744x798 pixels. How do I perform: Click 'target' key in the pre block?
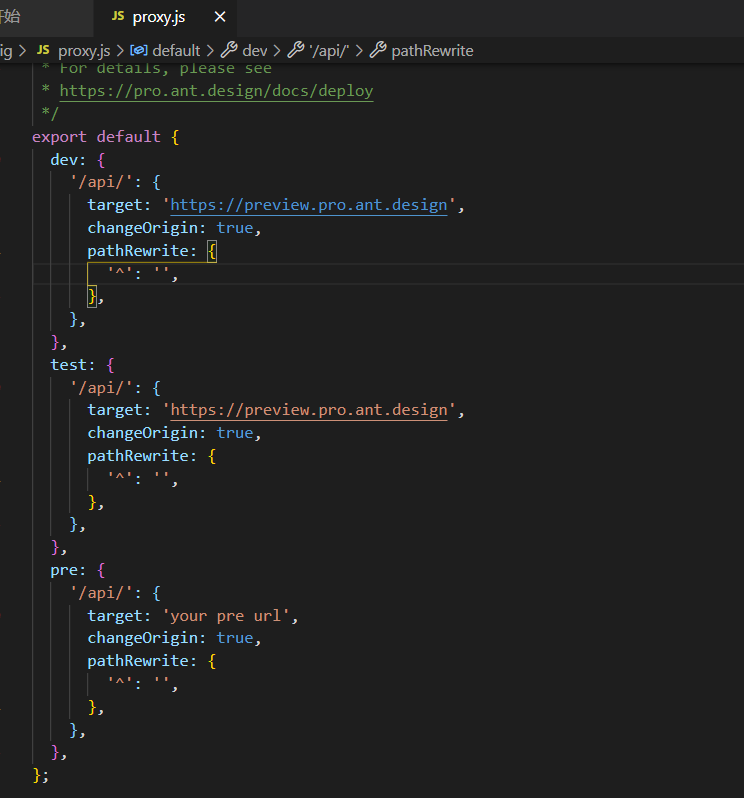pyautogui.click(x=115, y=616)
